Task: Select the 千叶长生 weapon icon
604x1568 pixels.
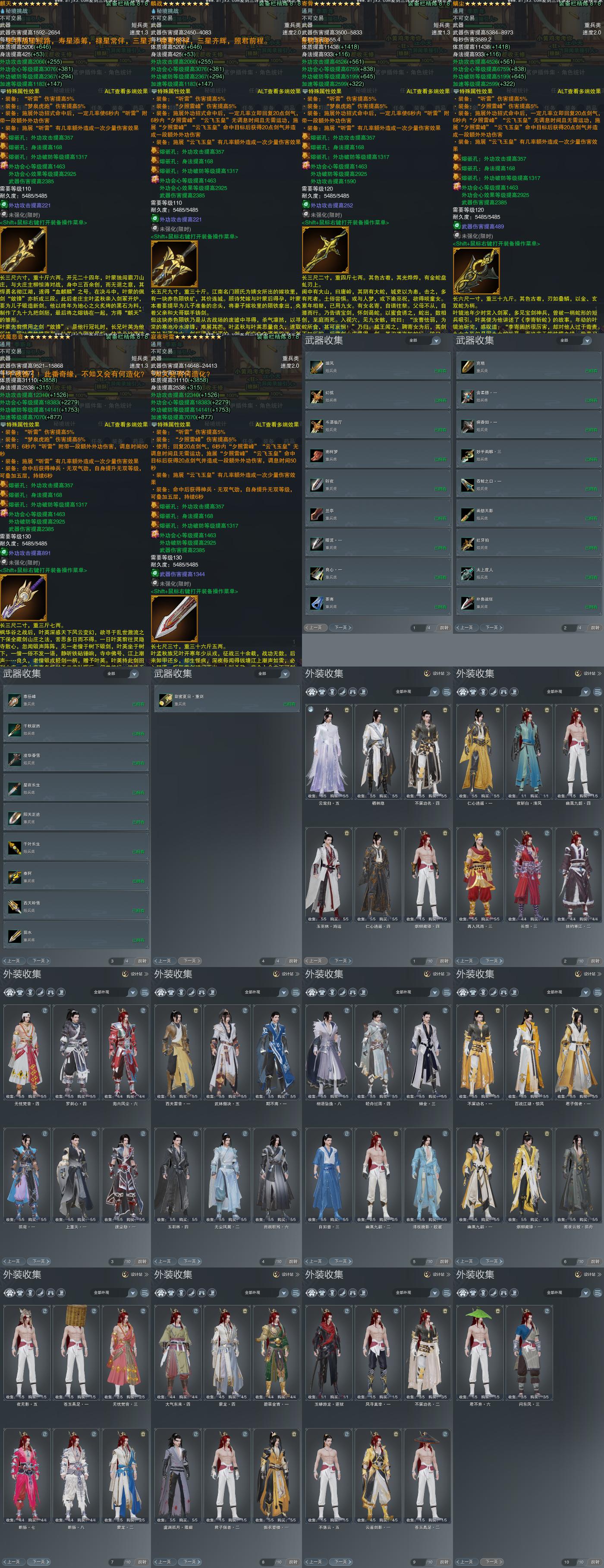Action: pyautogui.click(x=15, y=847)
